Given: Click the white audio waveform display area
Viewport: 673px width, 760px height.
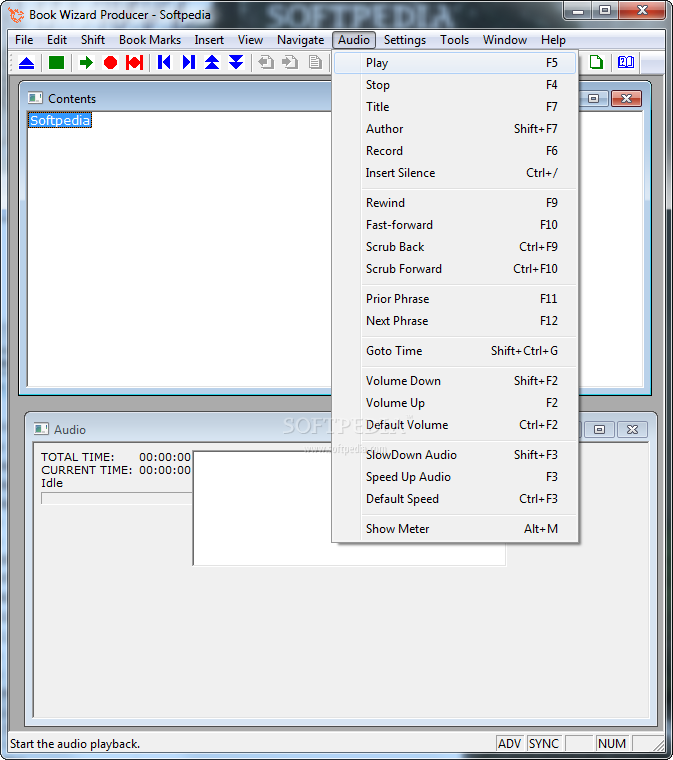Looking at the screenshot, I should point(349,508).
